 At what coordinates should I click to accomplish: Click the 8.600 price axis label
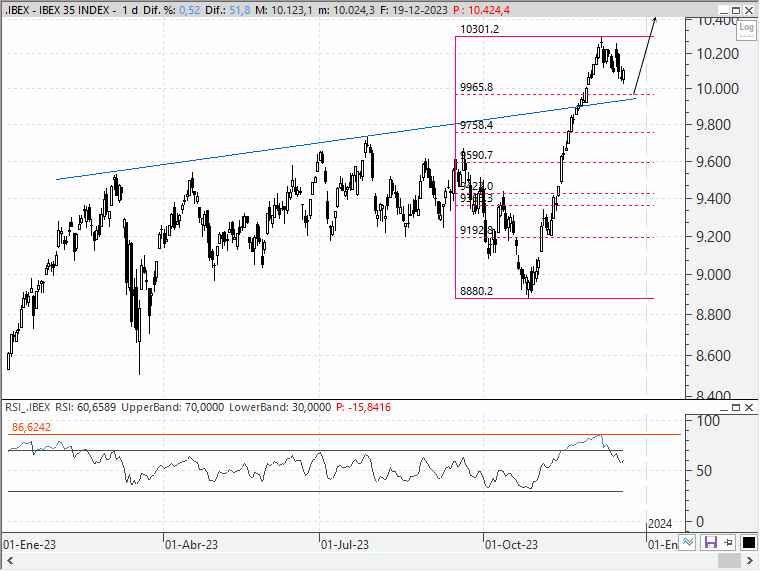click(x=713, y=356)
